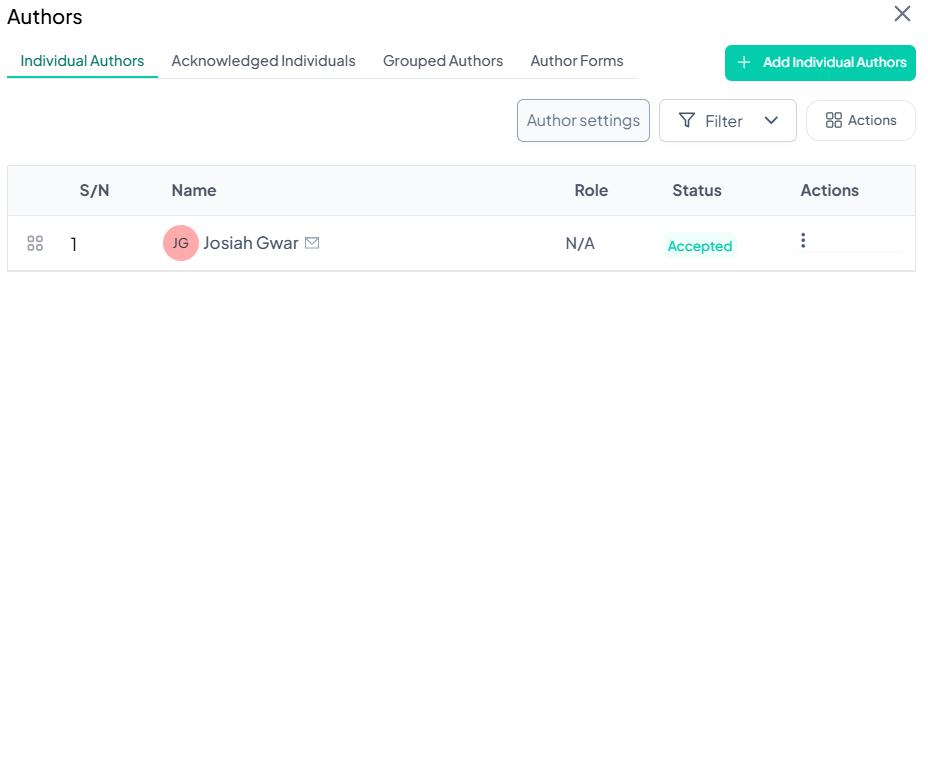Open the Grouped Authors tab
The width and height of the screenshot is (928, 765).
point(443,61)
